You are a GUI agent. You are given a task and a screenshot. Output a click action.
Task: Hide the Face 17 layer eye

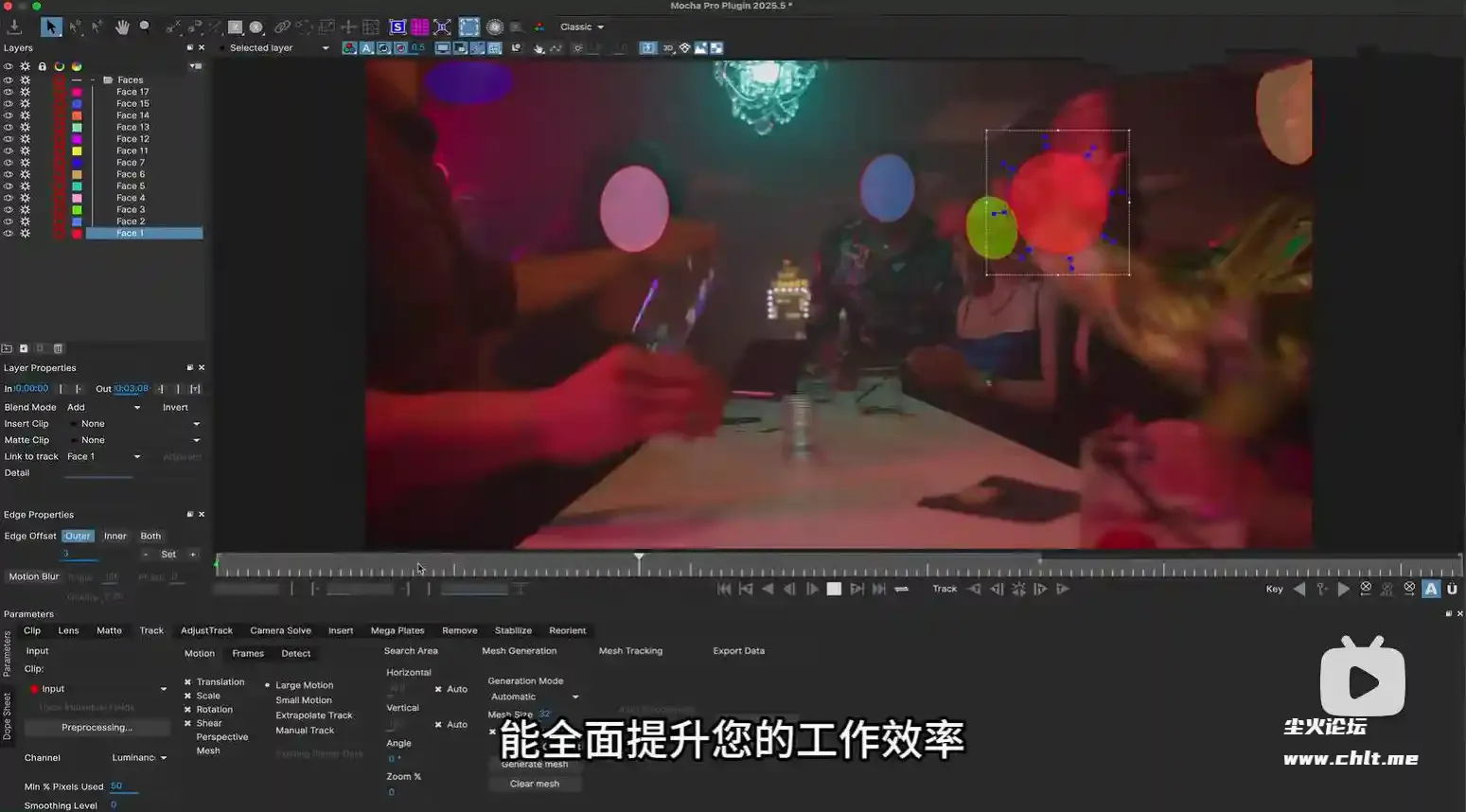[9, 92]
